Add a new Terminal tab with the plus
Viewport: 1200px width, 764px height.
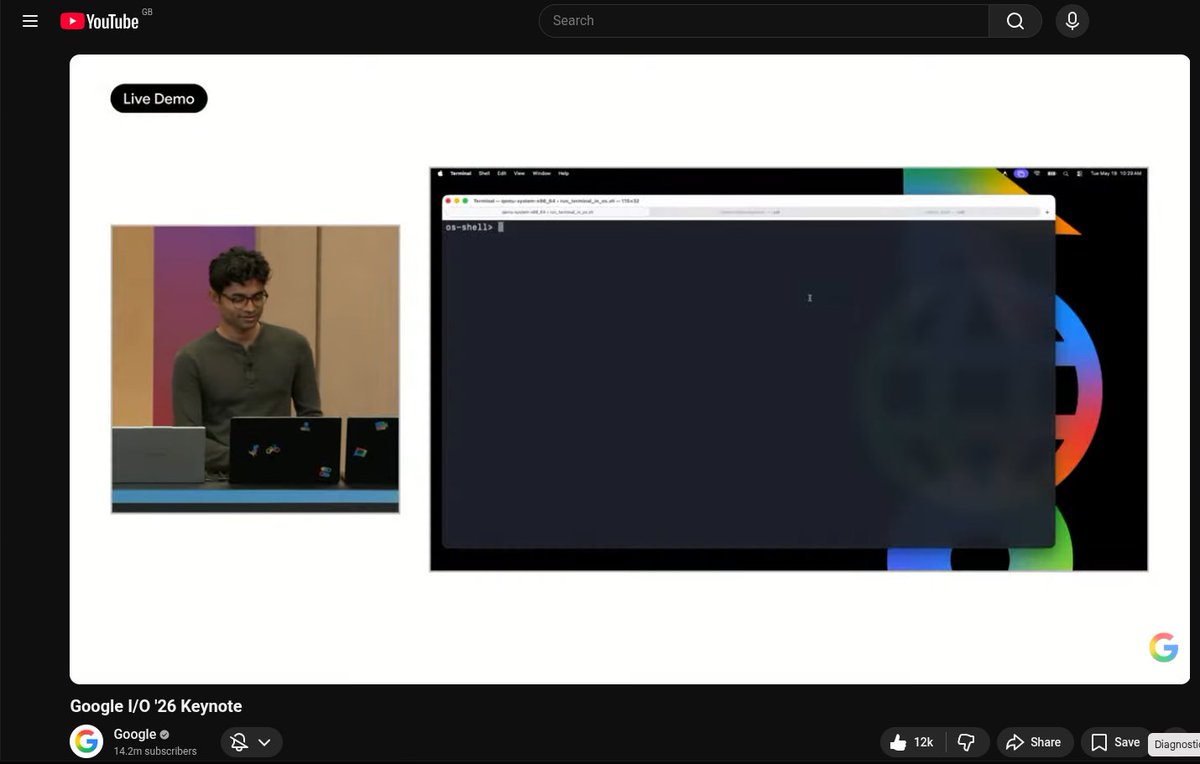[1048, 212]
